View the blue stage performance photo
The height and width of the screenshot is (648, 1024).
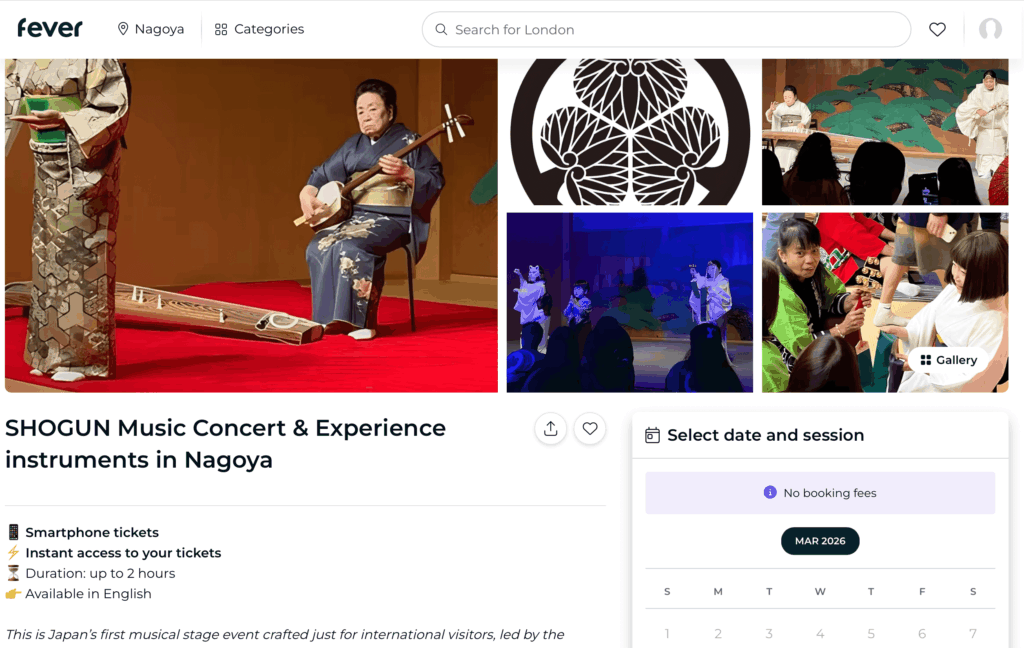tap(630, 302)
